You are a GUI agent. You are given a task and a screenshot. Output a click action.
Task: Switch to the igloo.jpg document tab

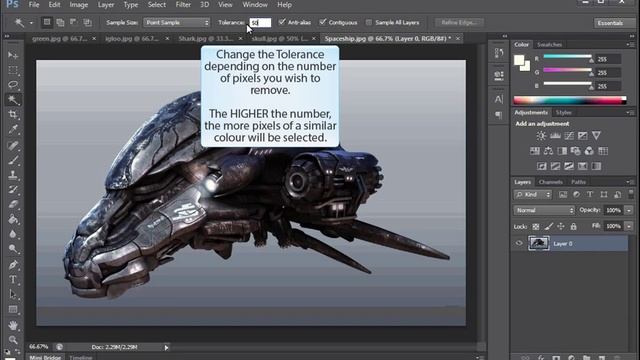click(x=132, y=38)
